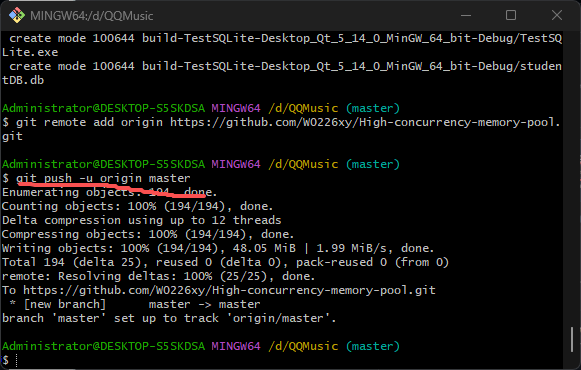Click 'Delta compression using up to 12 threads'
Viewport: 581px width, 370px height.
click(x=142, y=220)
